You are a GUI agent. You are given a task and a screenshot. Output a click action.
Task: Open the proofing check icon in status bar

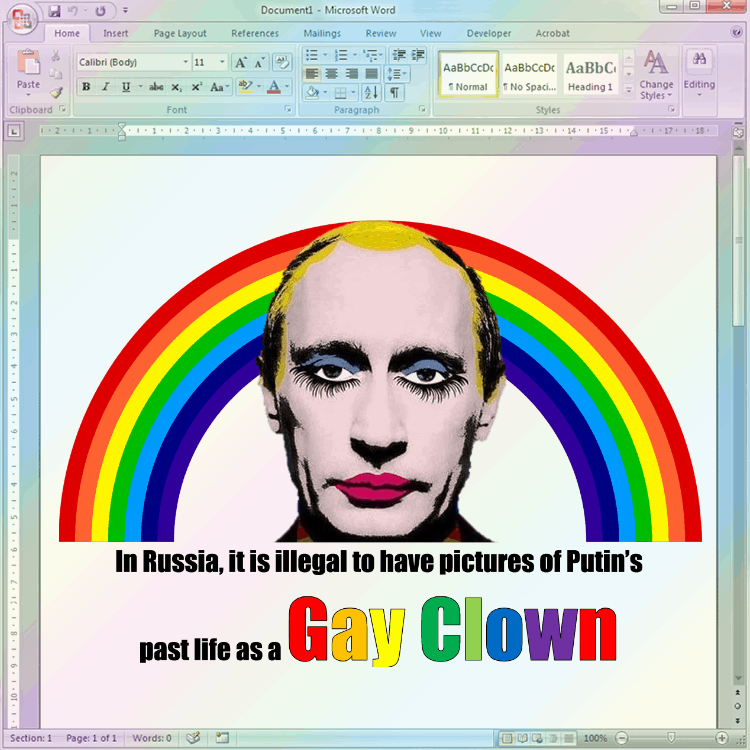[193, 738]
